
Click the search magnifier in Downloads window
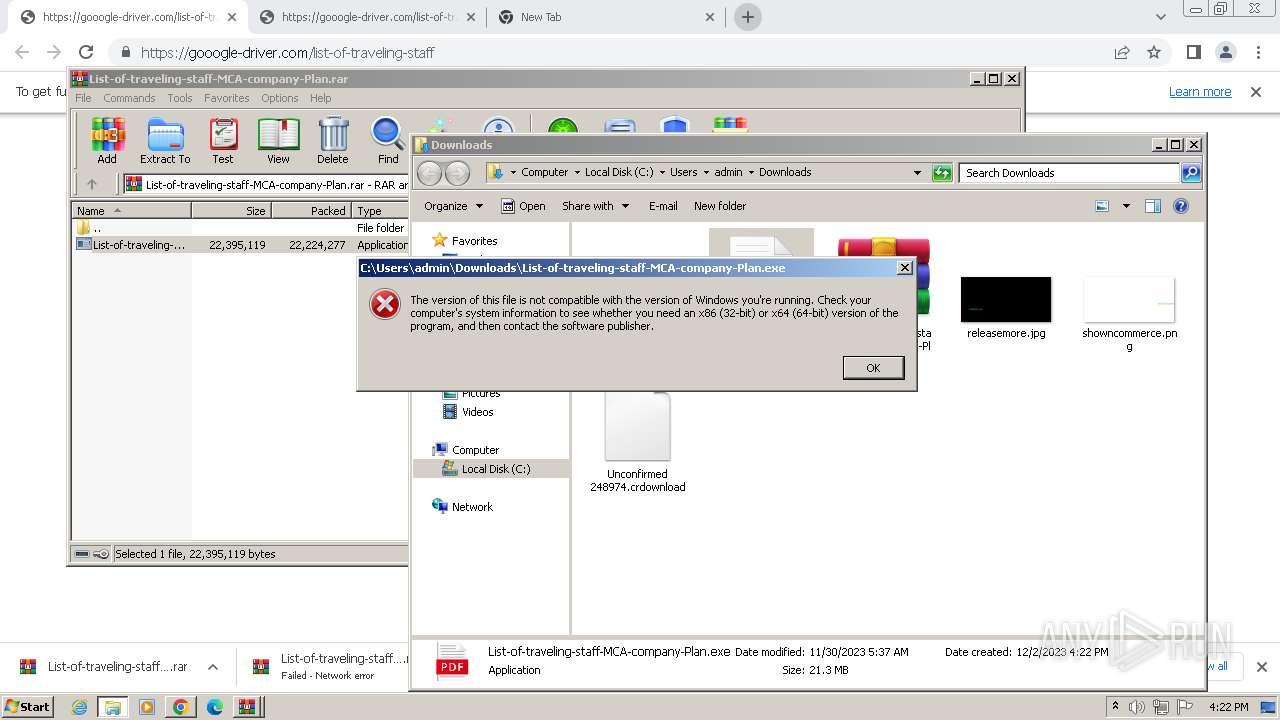click(1190, 173)
